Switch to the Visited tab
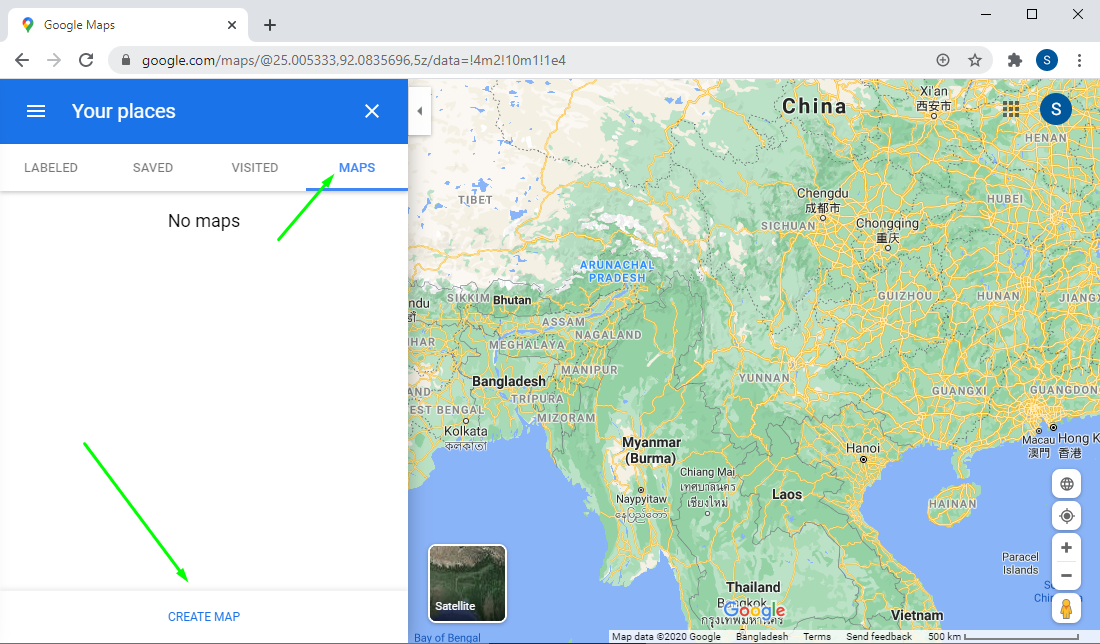Screen dimensions: 1100x644 point(255,168)
